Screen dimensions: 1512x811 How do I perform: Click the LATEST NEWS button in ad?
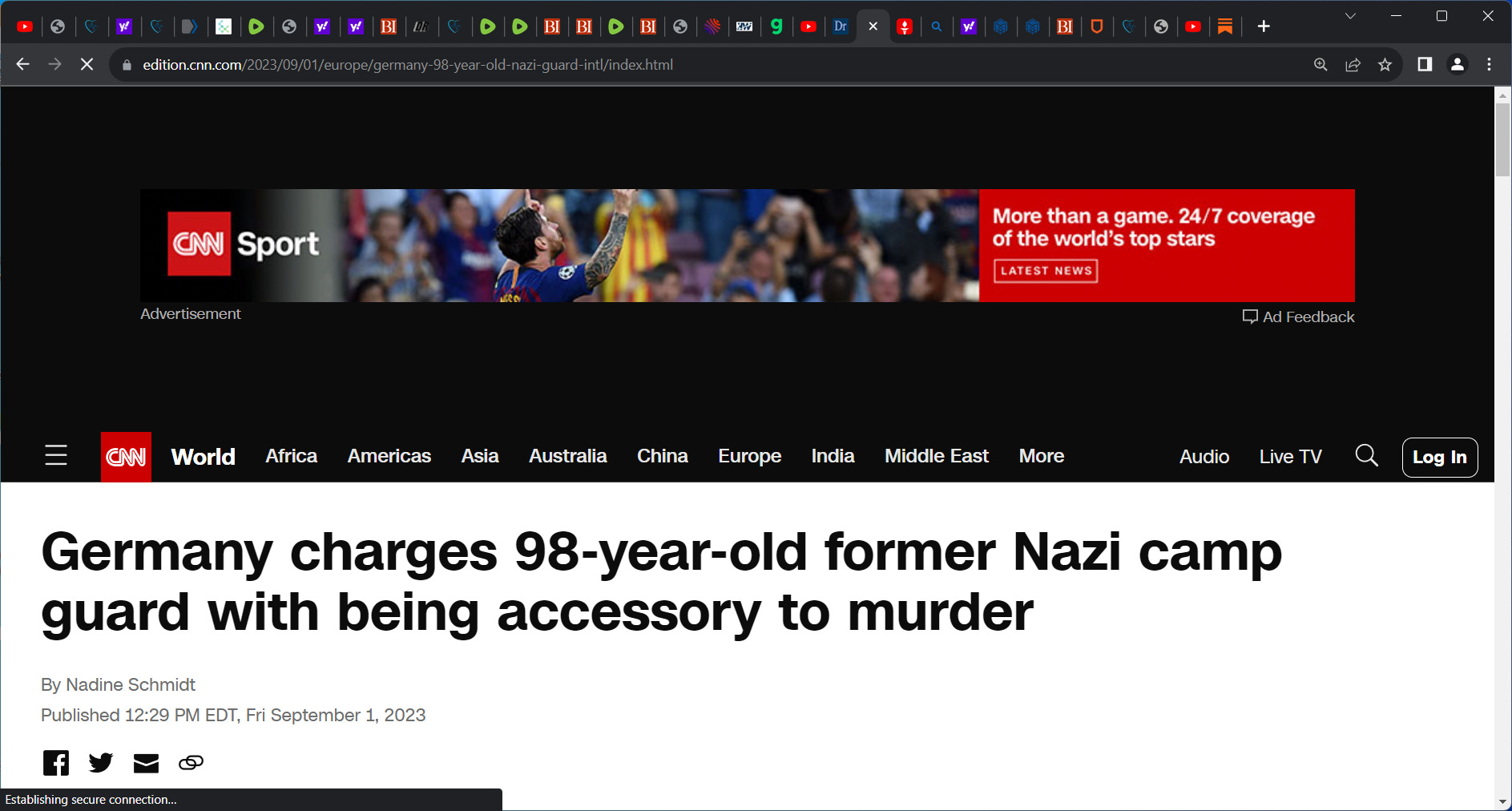(1046, 271)
